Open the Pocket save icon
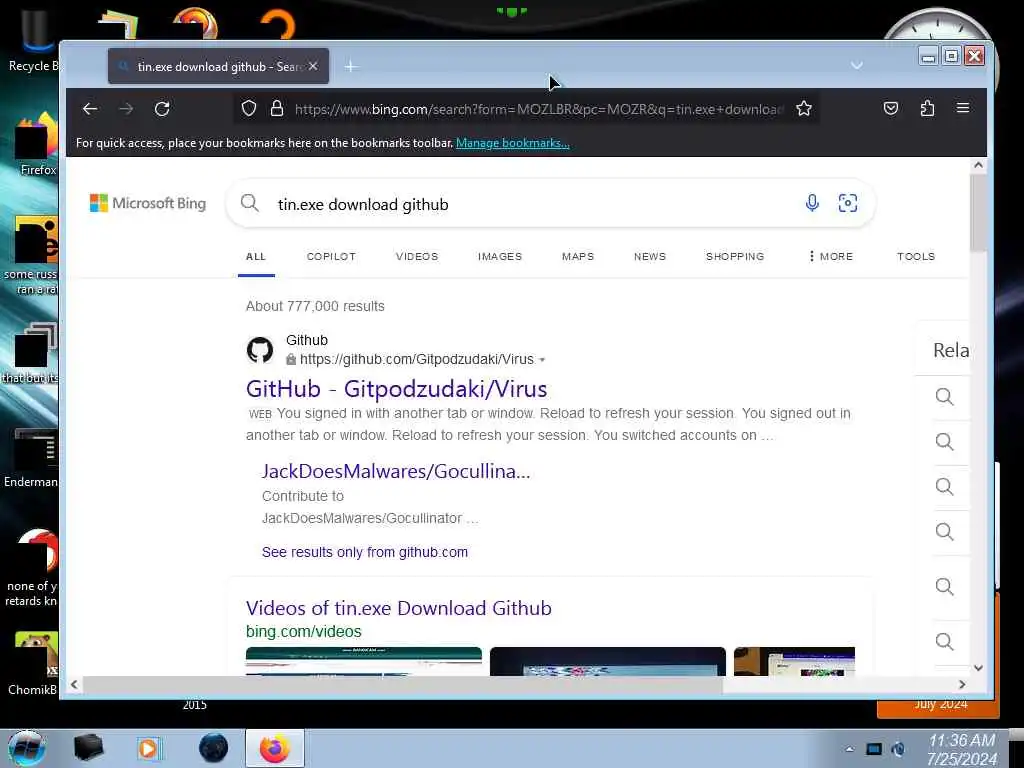The height and width of the screenshot is (768, 1024). 891,108
